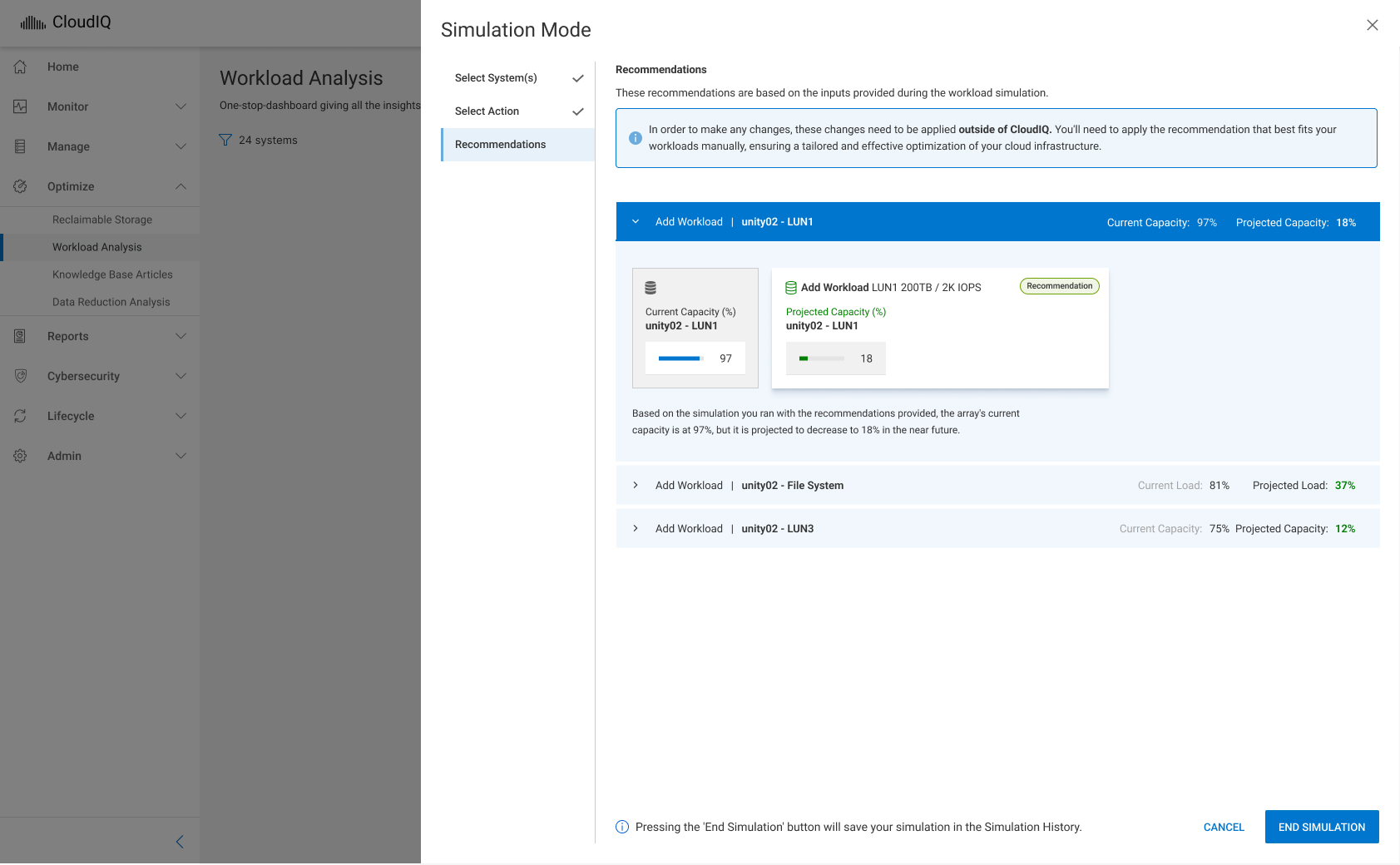Image resolution: width=1400 pixels, height=865 pixels.
Task: Open Knowledge Base Articles
Action: [x=112, y=274]
